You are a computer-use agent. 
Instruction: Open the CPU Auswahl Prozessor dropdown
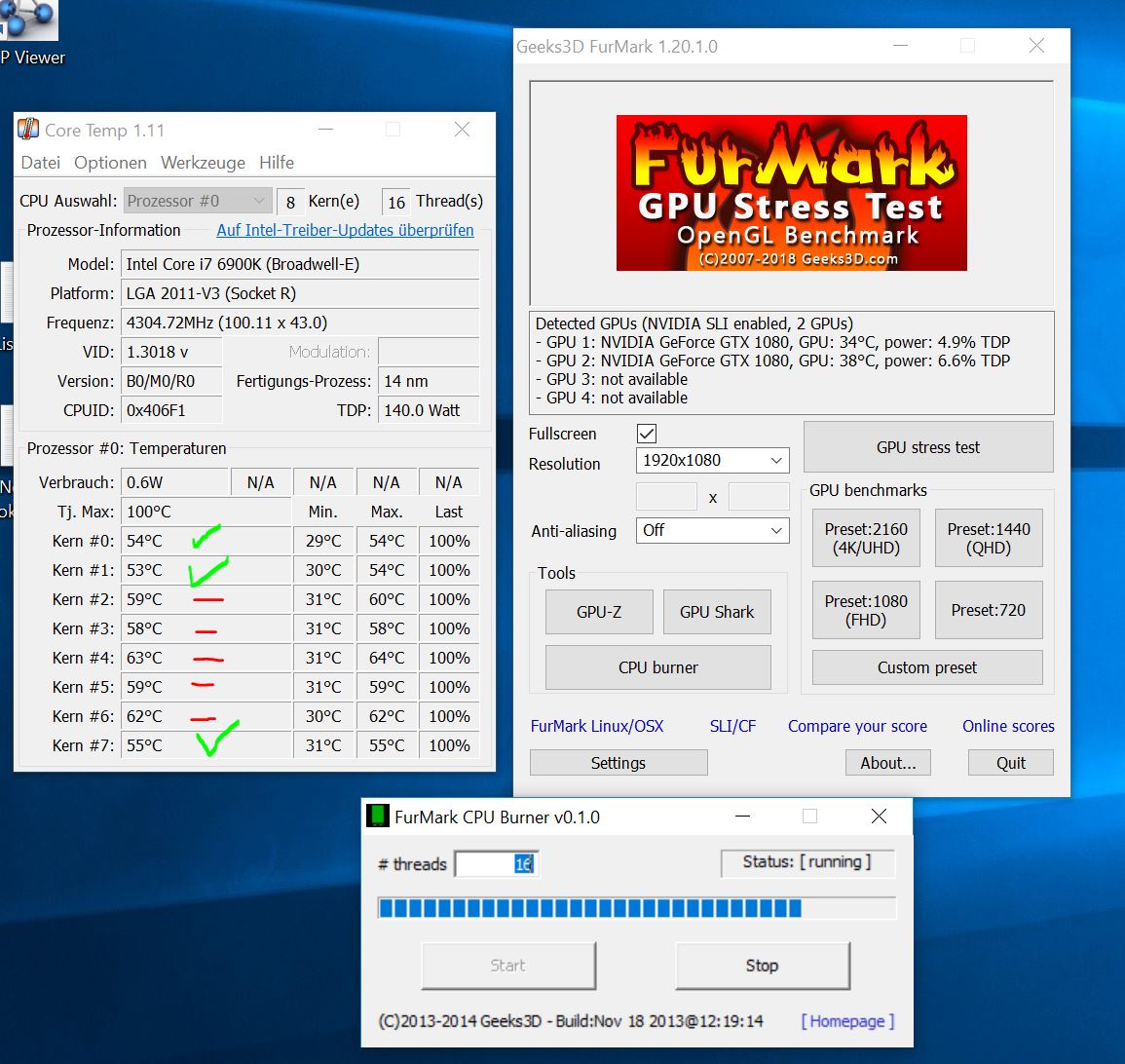click(x=197, y=201)
